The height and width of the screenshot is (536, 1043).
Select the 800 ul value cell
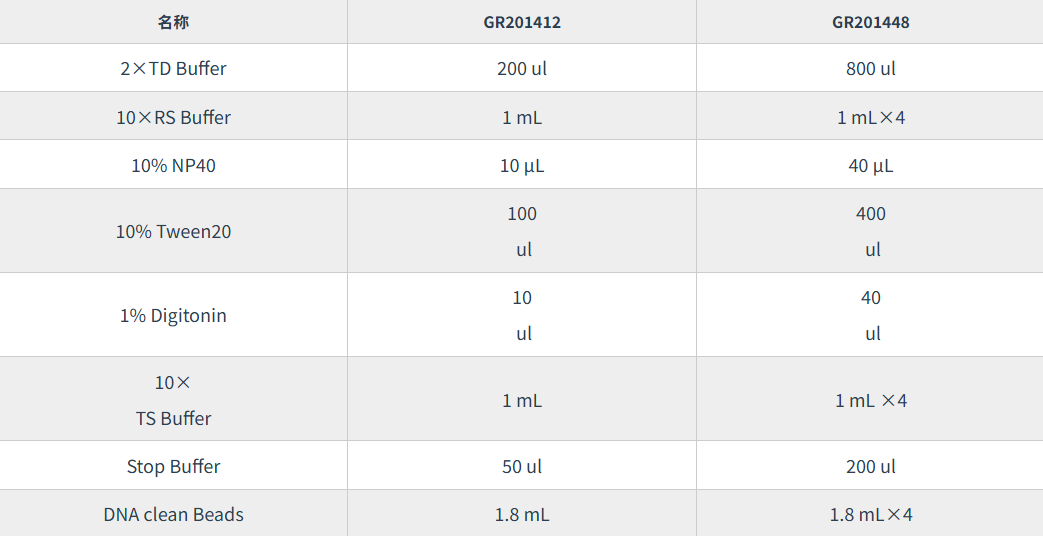tap(870, 69)
